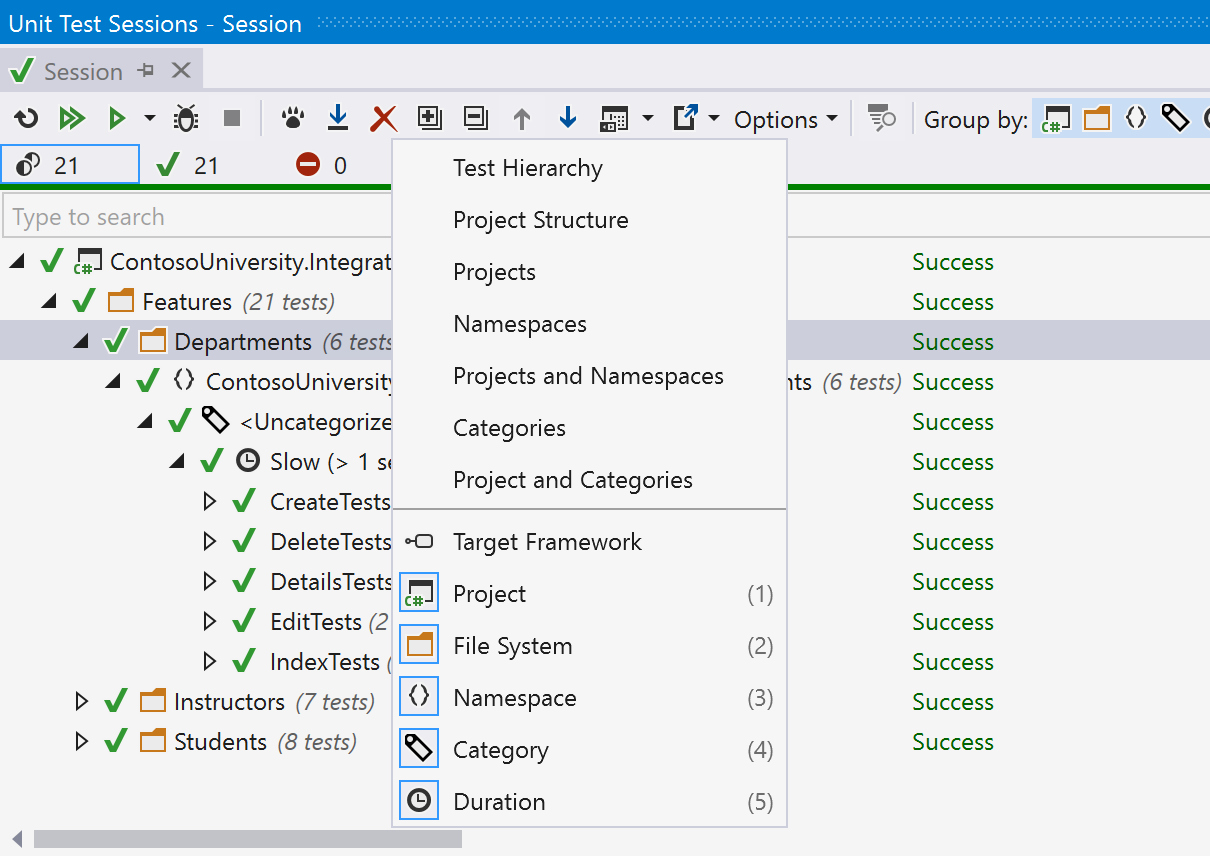Click the Stop Execution square icon
The width and height of the screenshot is (1210, 856).
pos(232,119)
